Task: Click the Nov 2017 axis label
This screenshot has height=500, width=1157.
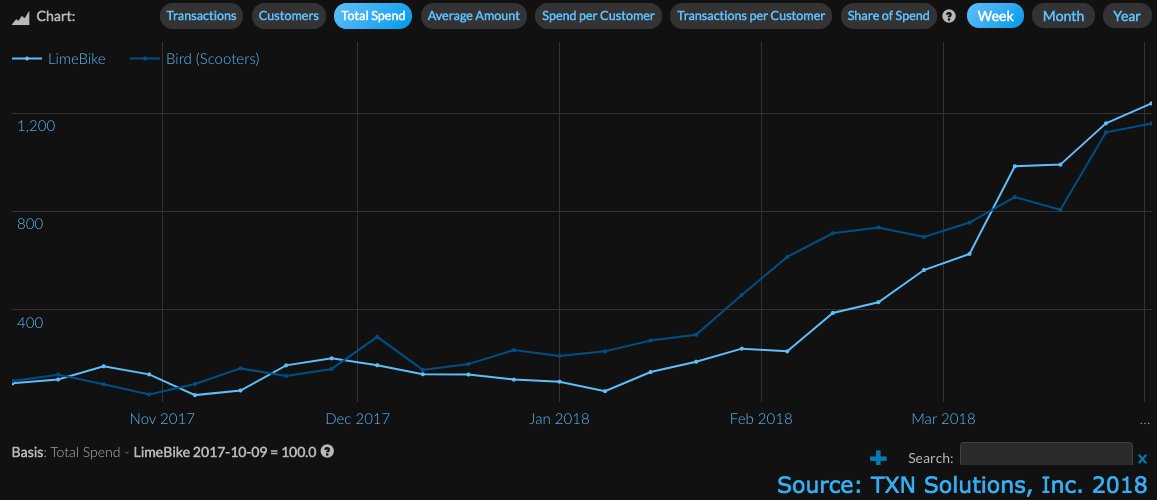Action: click(x=162, y=419)
